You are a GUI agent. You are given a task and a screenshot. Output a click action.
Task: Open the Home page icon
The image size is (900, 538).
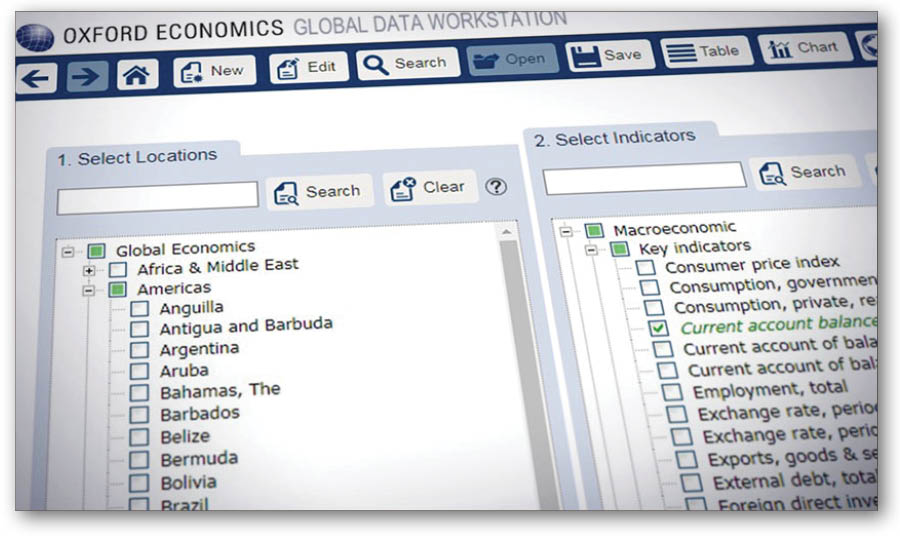[137, 74]
